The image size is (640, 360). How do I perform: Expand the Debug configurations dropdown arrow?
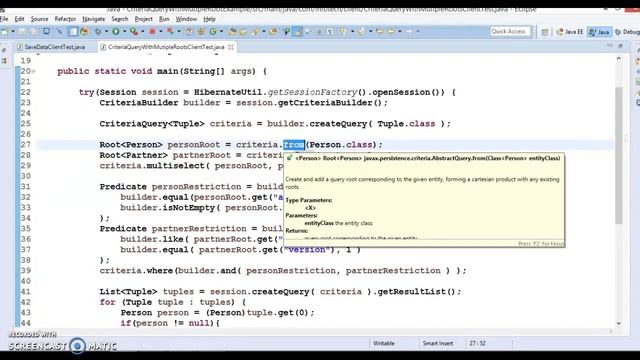click(x=106, y=31)
